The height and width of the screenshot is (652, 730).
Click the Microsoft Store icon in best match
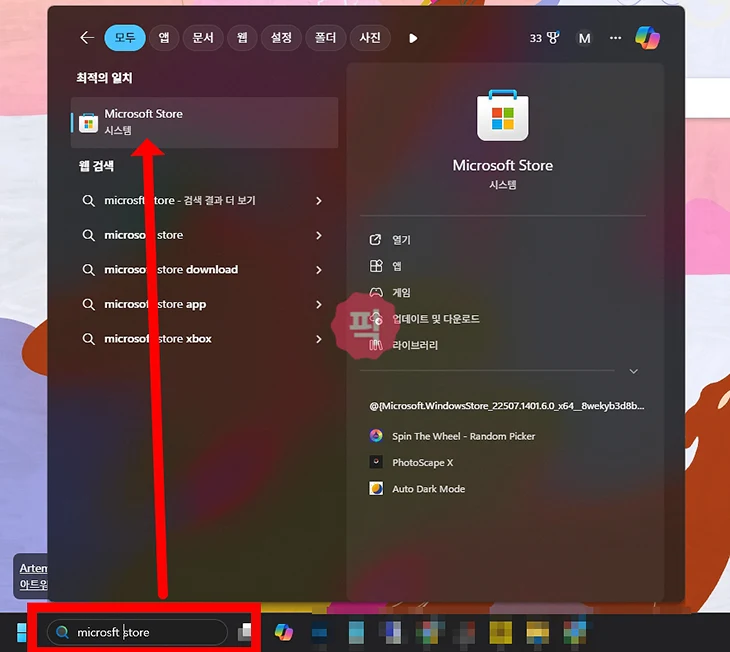[88, 123]
